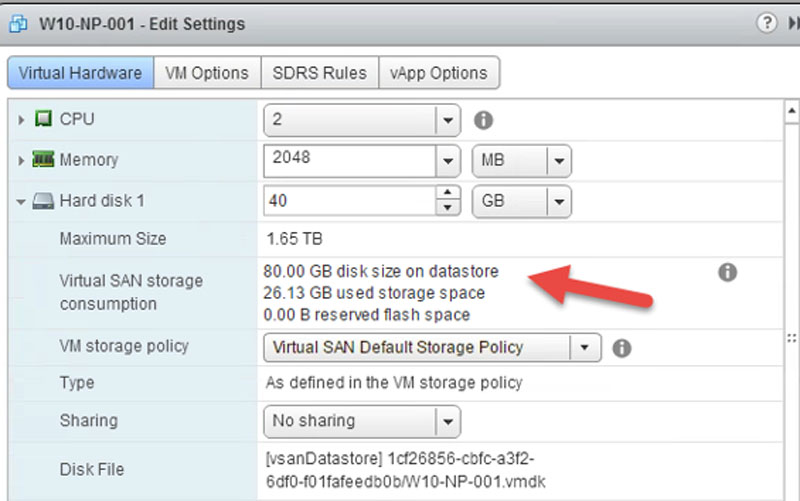
Task: Open the memory unit MB dropdown
Action: [x=558, y=160]
